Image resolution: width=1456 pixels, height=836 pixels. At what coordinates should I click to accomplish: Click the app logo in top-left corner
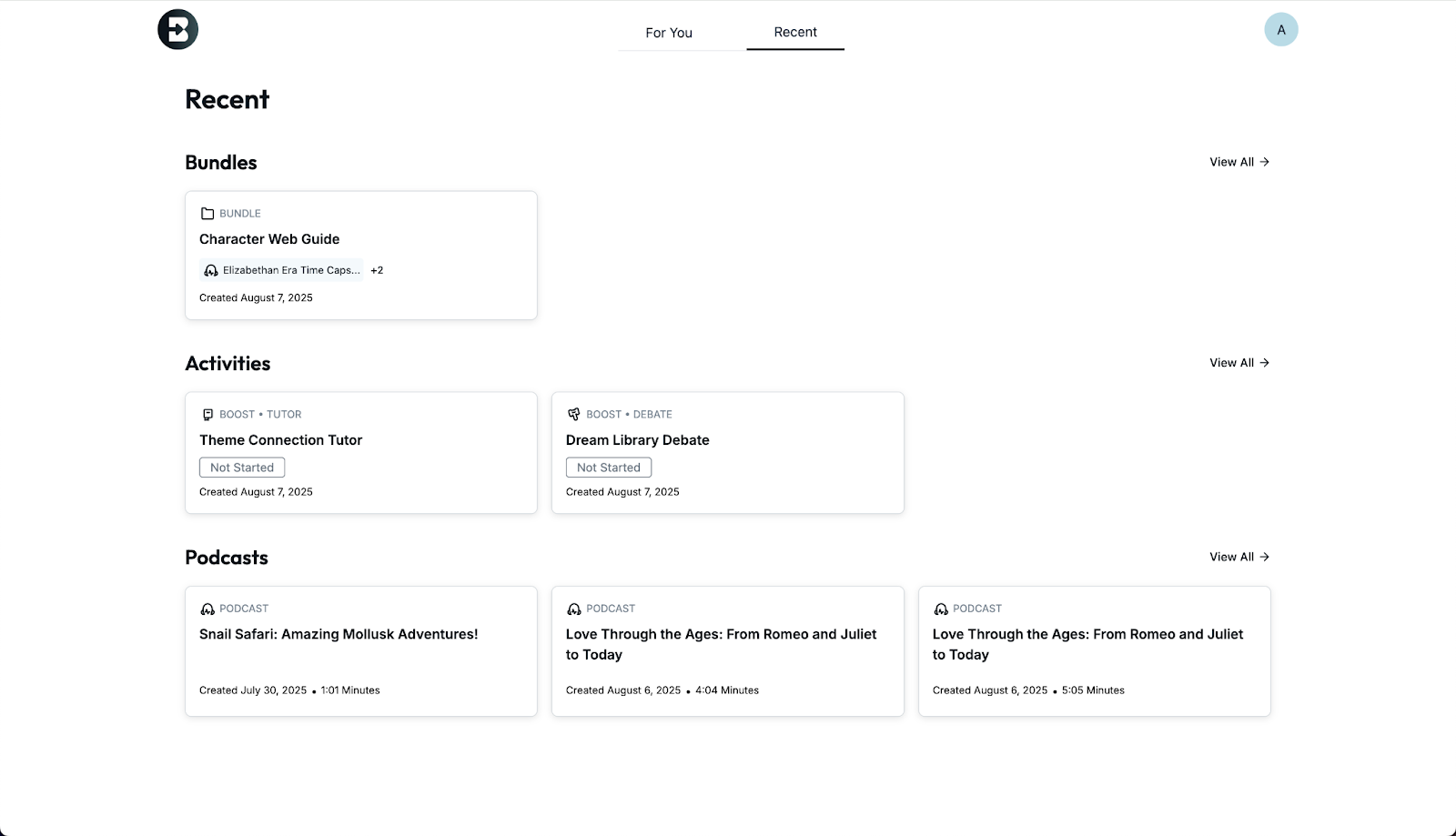click(177, 30)
